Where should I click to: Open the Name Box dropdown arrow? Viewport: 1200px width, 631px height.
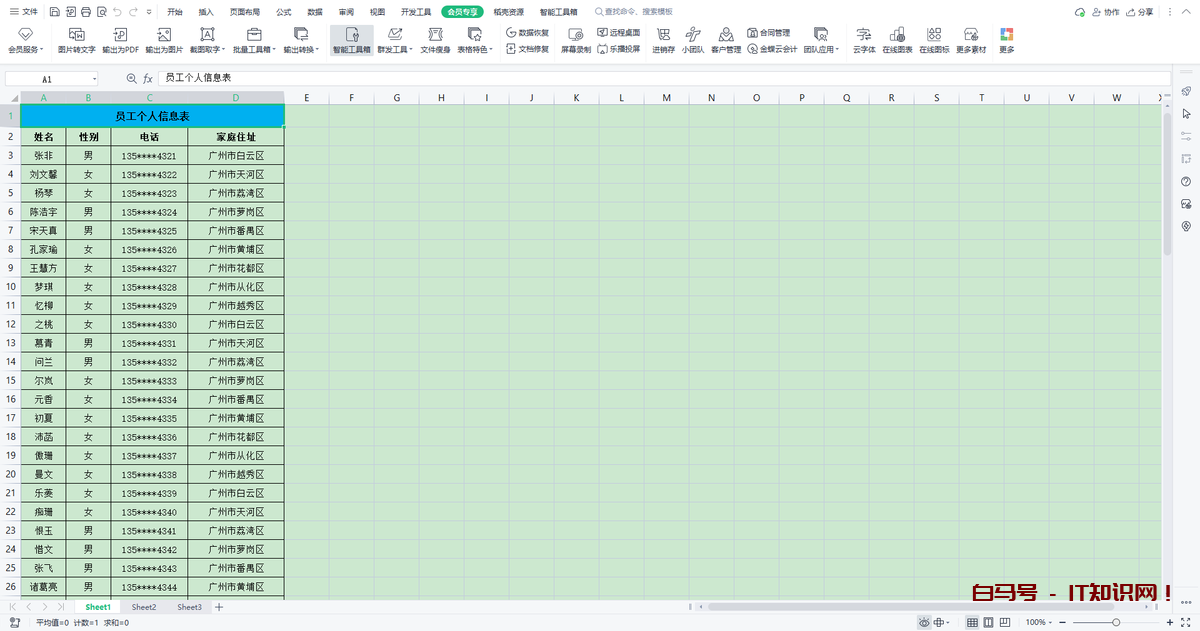(x=95, y=78)
